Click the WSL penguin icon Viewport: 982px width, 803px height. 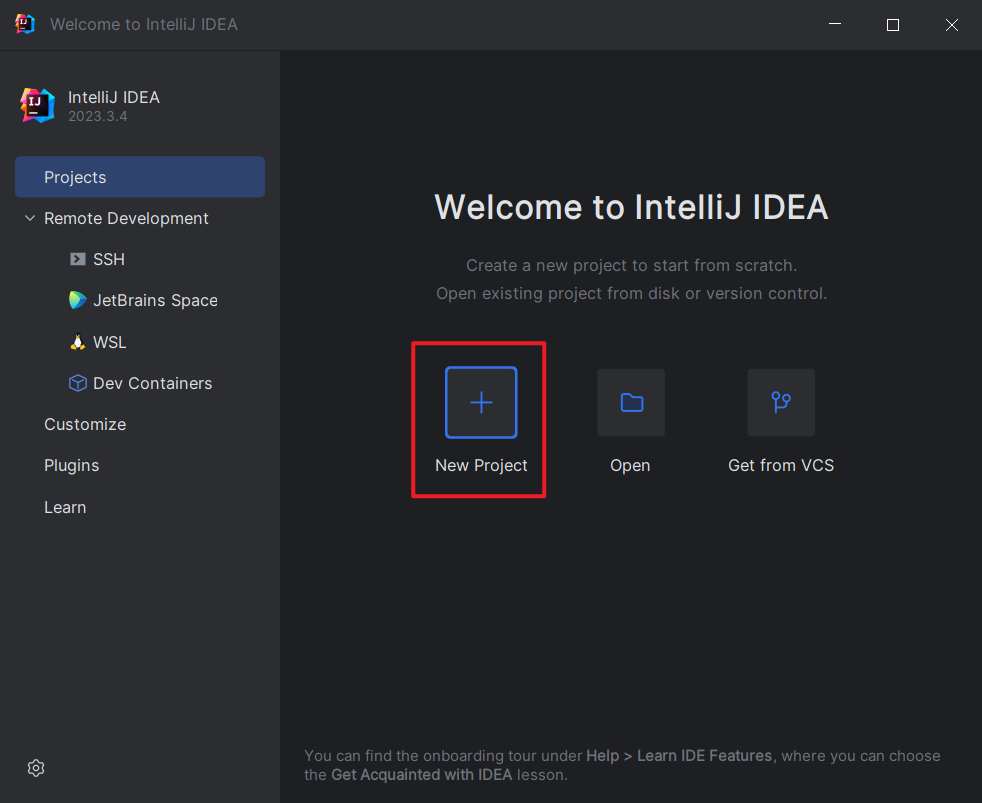77,342
